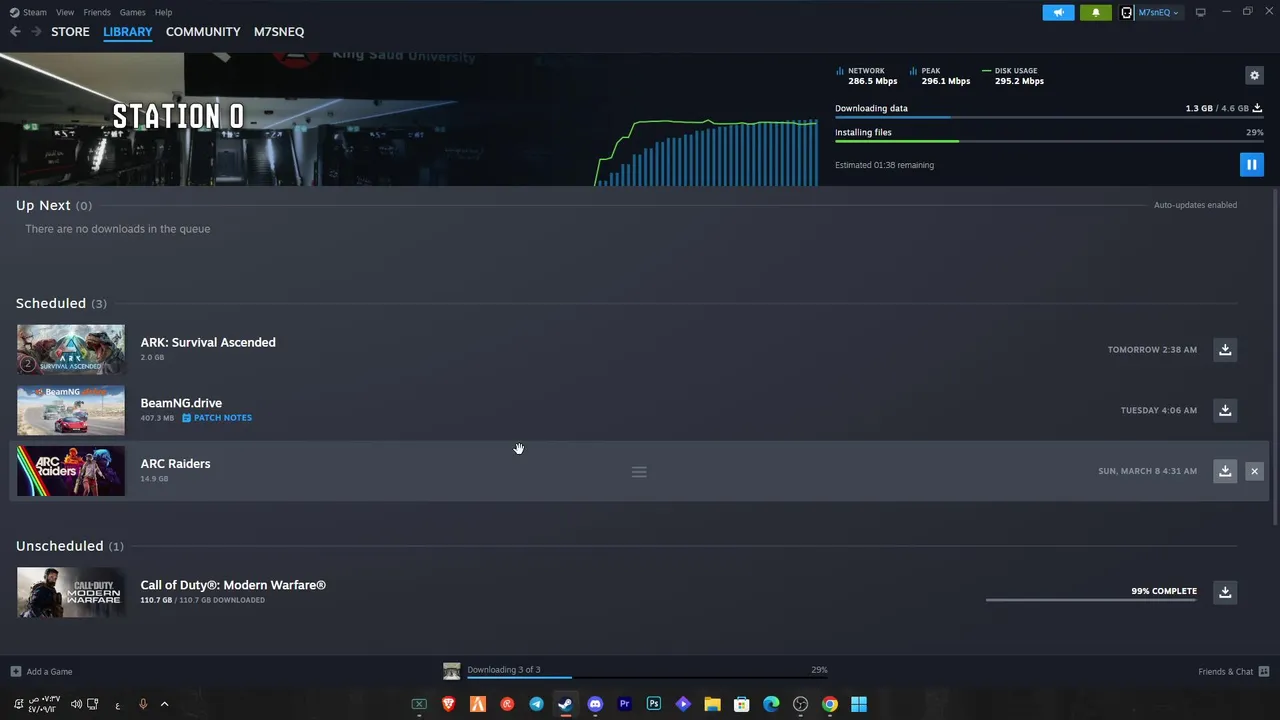The height and width of the screenshot is (720, 1280).
Task: Open Microsoft Edge from the taskbar
Action: click(x=771, y=704)
